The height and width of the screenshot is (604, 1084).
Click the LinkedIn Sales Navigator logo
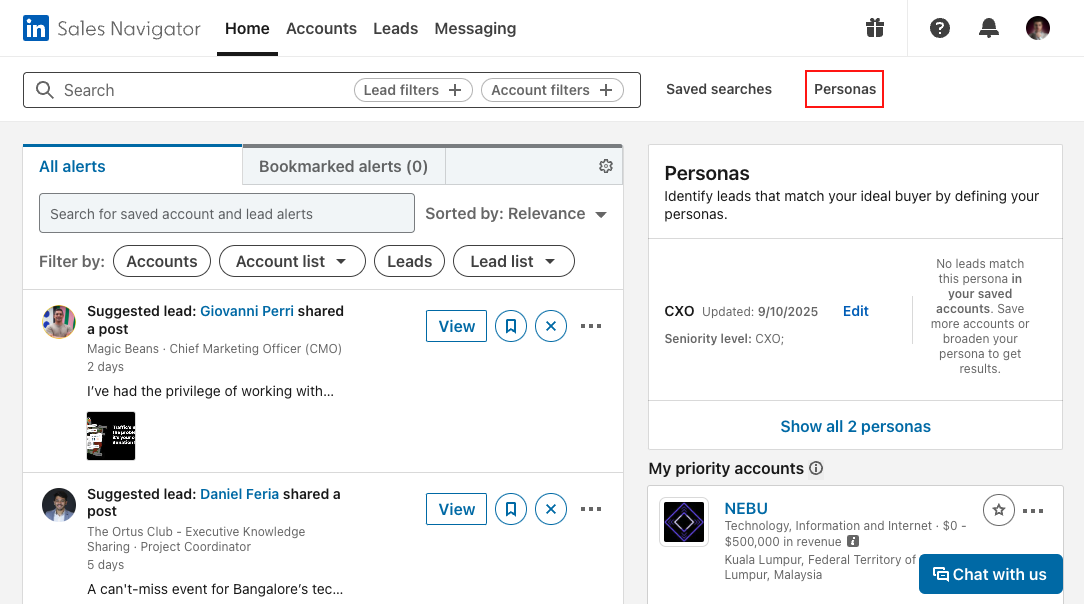[x=111, y=29]
